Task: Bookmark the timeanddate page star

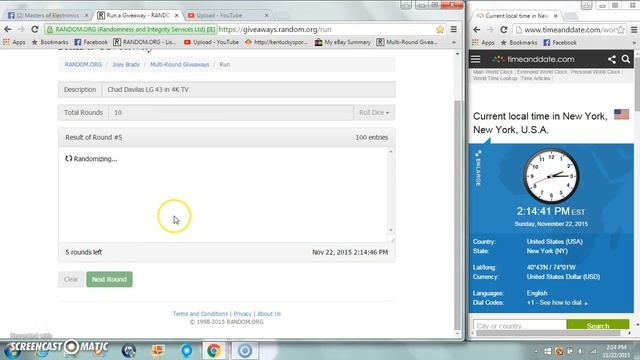Action: pos(620,30)
